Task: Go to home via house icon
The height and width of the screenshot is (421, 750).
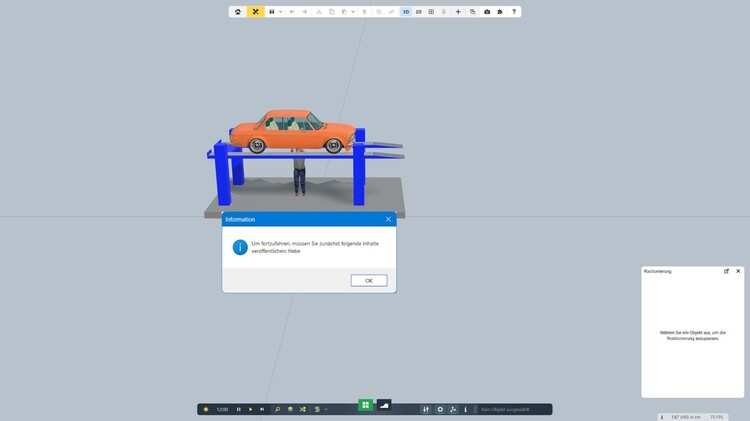Action: tap(238, 12)
